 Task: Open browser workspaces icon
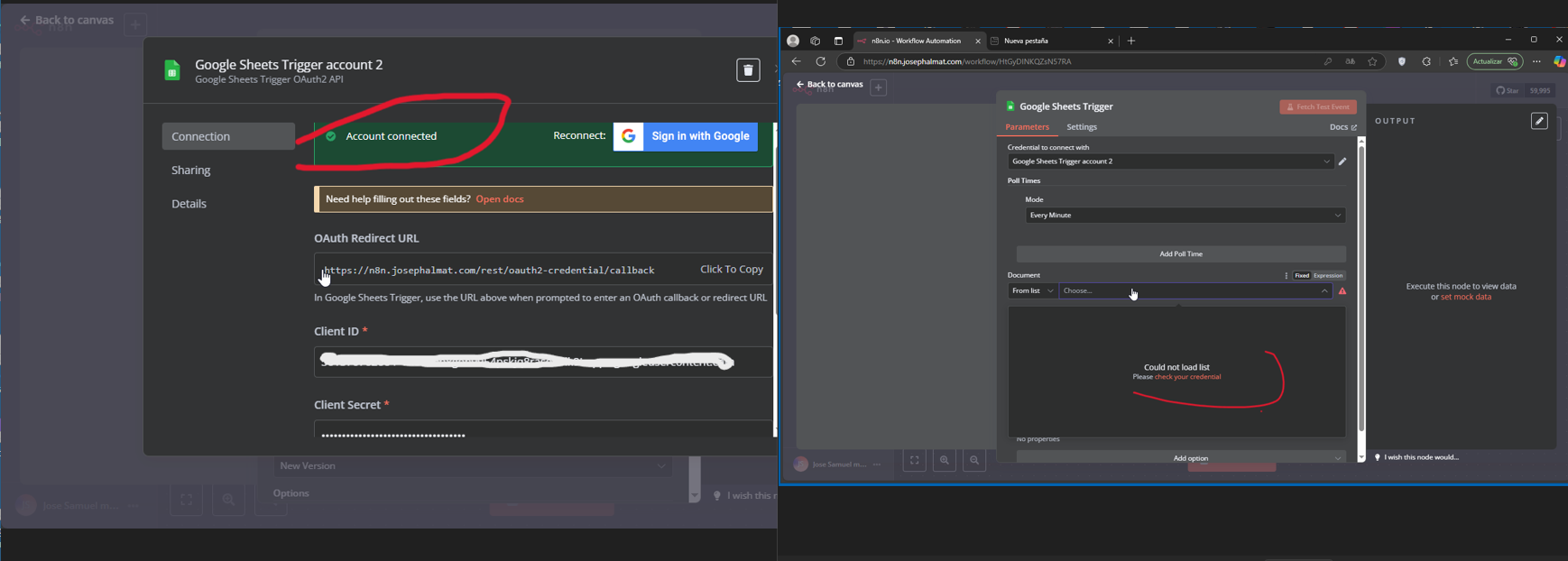coord(816,41)
